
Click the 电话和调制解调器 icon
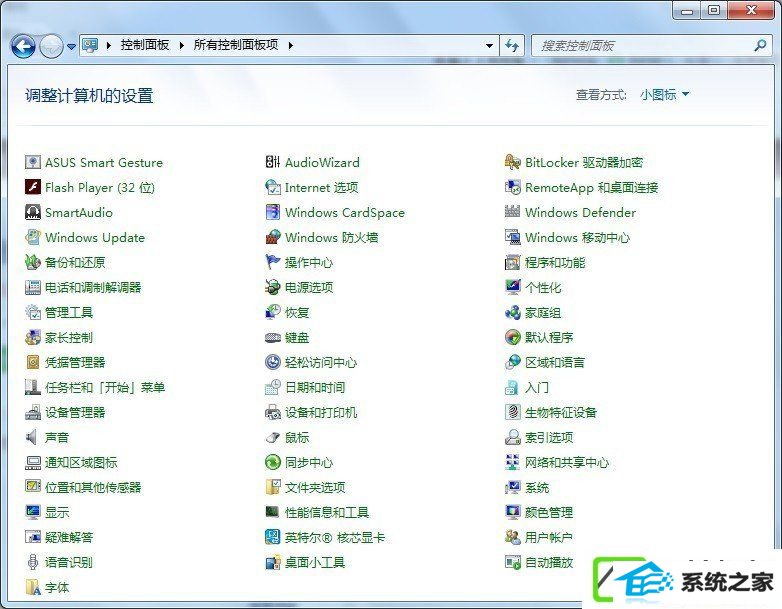[x=33, y=287]
